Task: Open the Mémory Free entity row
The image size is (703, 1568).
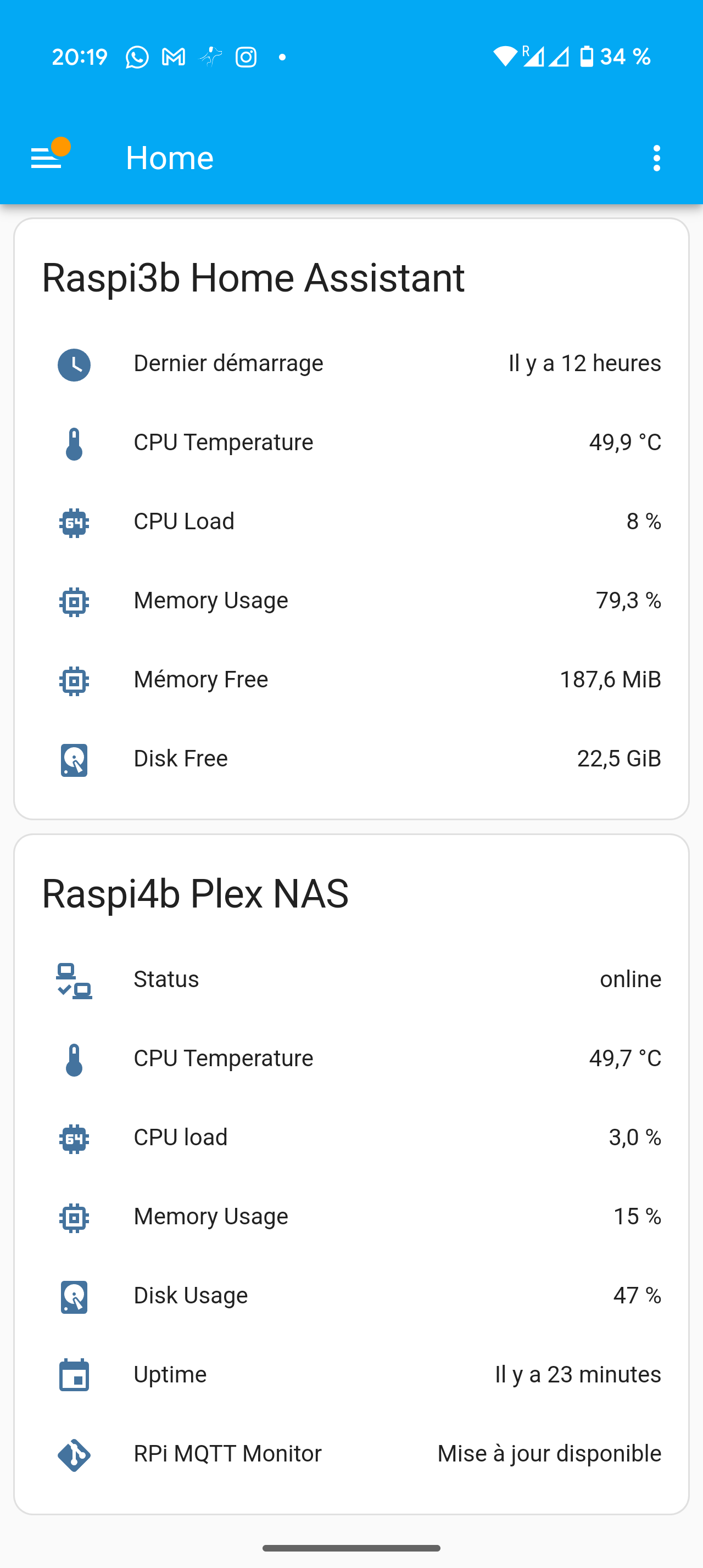Action: point(201,680)
